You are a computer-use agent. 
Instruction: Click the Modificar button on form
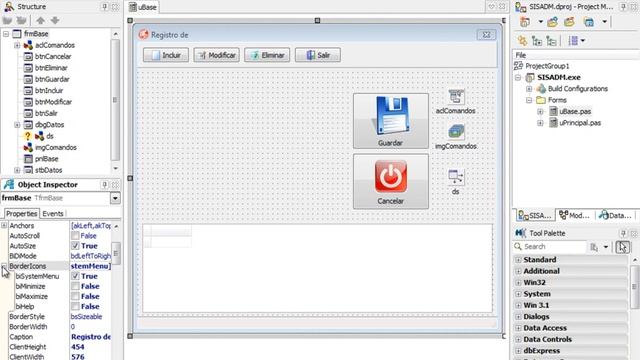coord(216,55)
